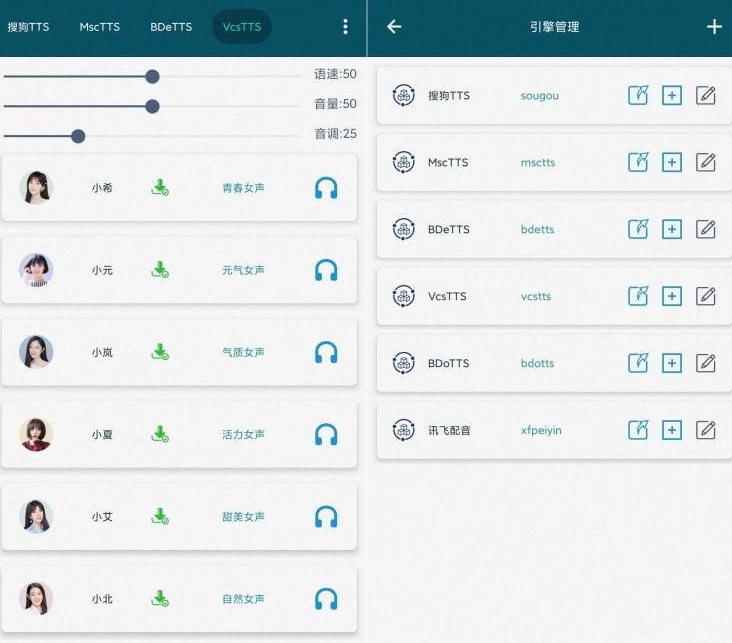The image size is (732, 643).
Task: Select the 甜美女声 voice label
Action: [243, 516]
